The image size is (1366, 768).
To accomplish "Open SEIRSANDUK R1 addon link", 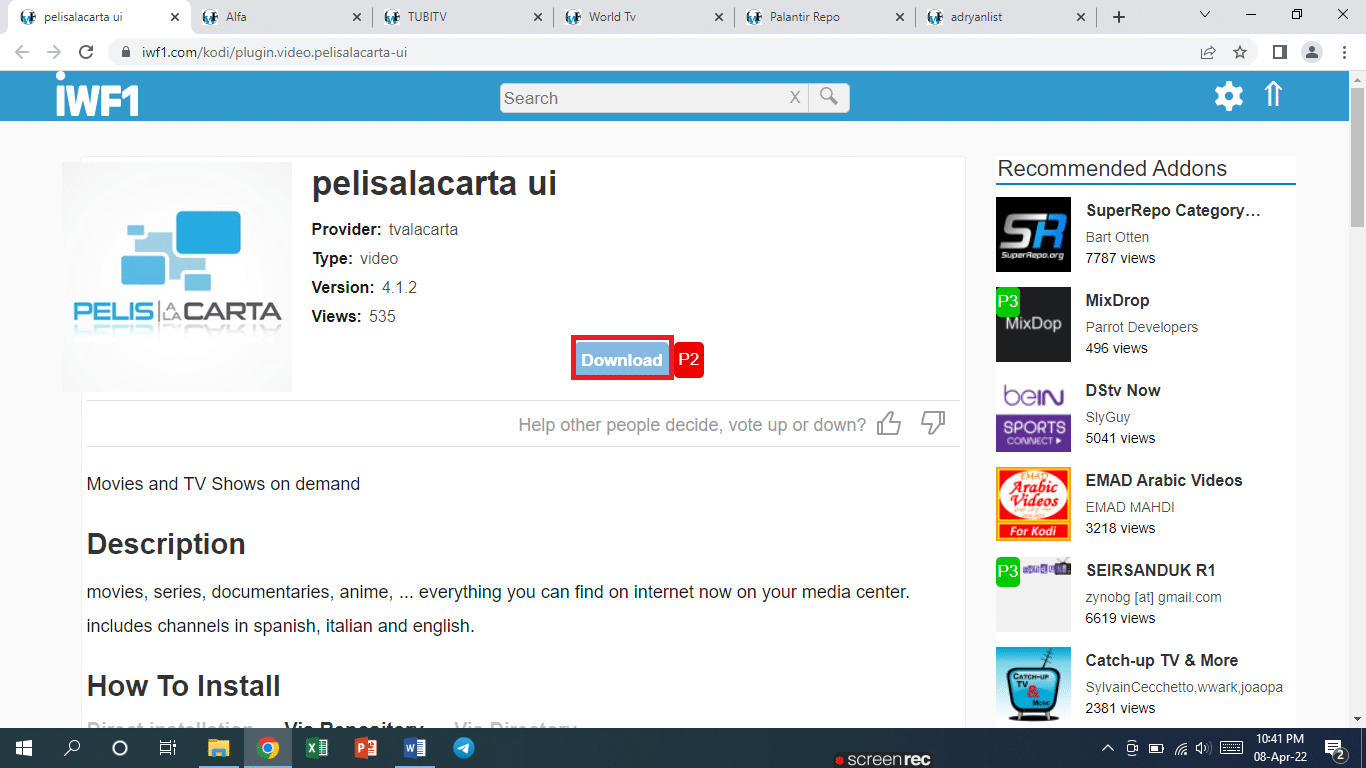I will [x=1150, y=570].
